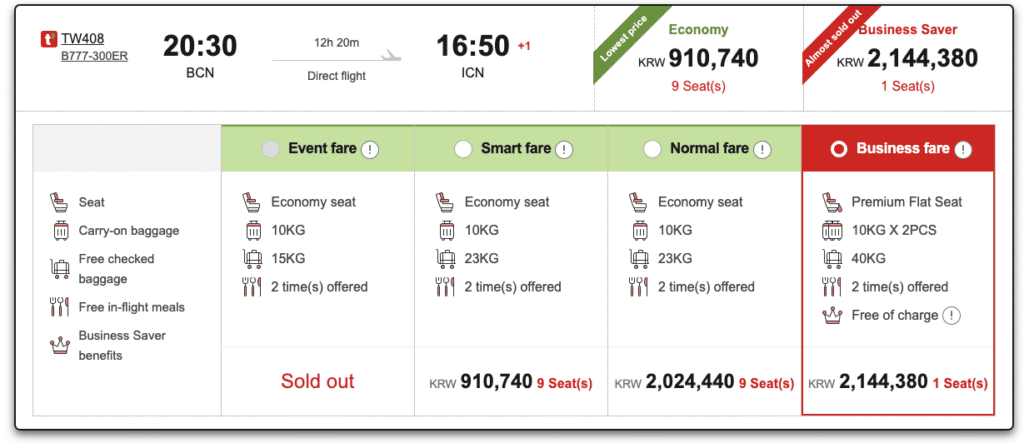
Task: Open Normal fare info exclamation icon
Action: click(761, 150)
